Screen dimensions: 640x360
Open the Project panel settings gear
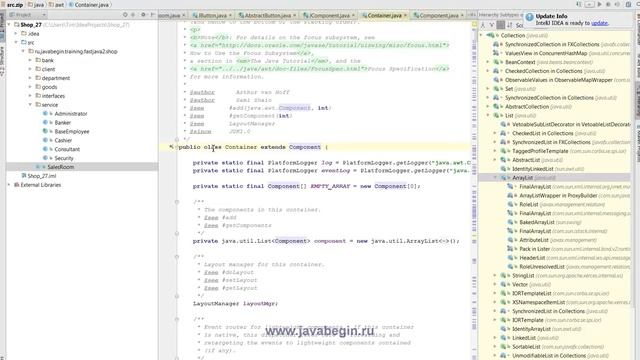[143, 15]
